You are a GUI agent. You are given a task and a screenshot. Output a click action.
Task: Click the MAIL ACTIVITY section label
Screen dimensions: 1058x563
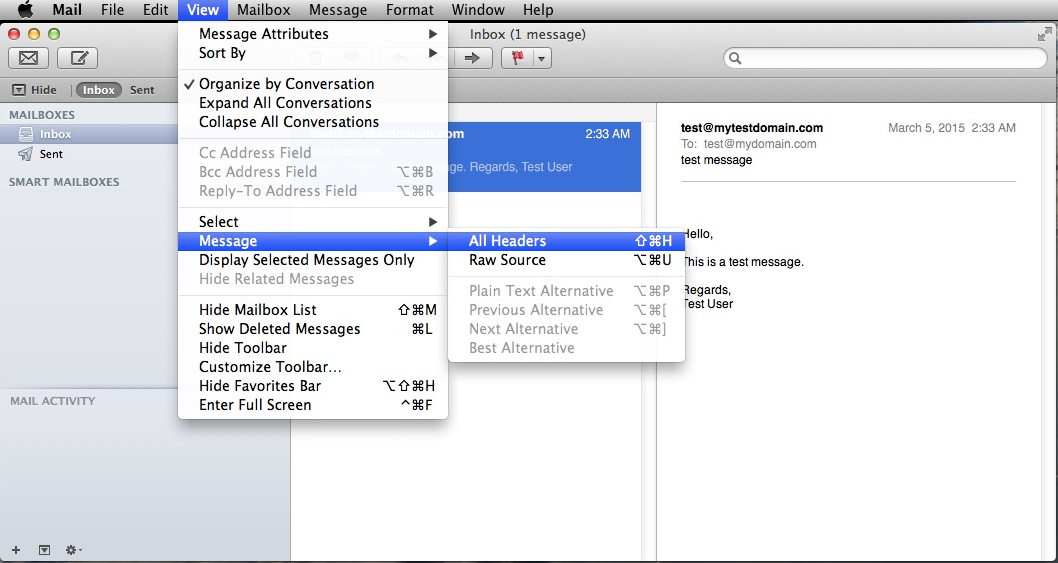[53, 400]
